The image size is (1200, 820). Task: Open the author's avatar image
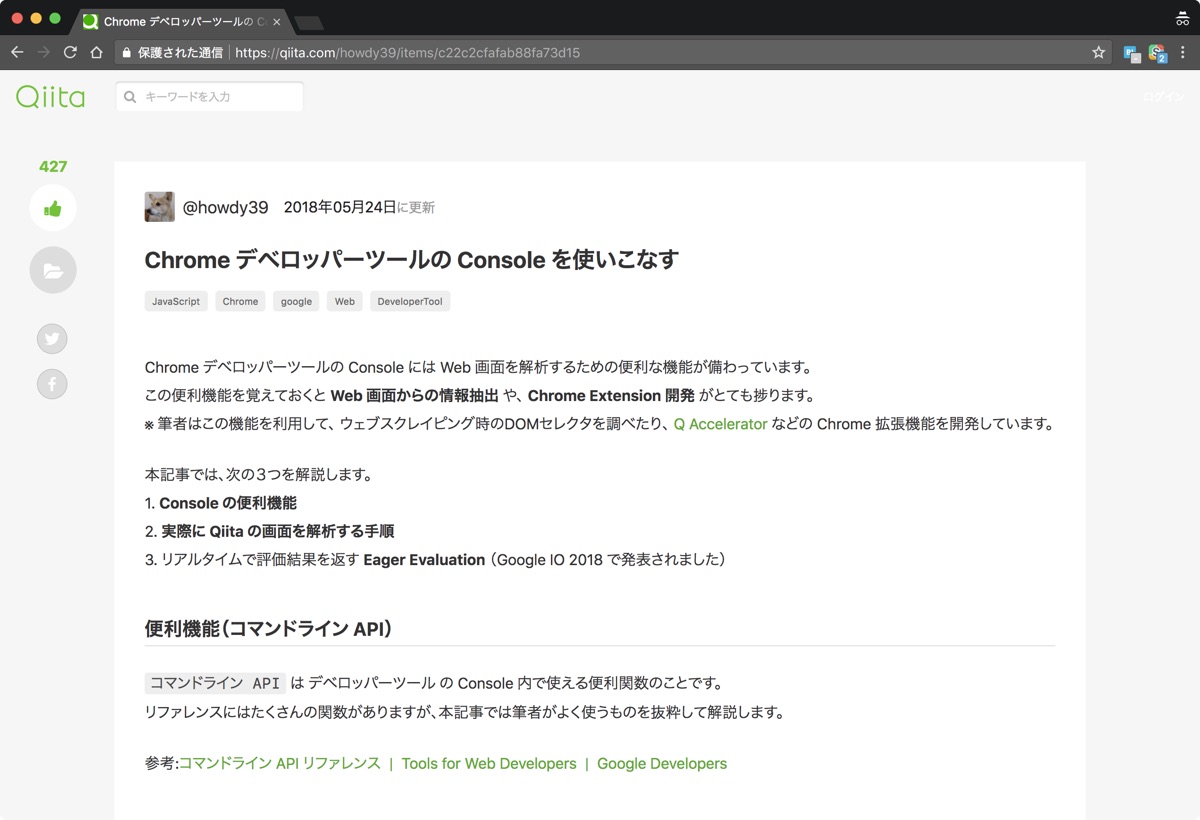tap(160, 207)
